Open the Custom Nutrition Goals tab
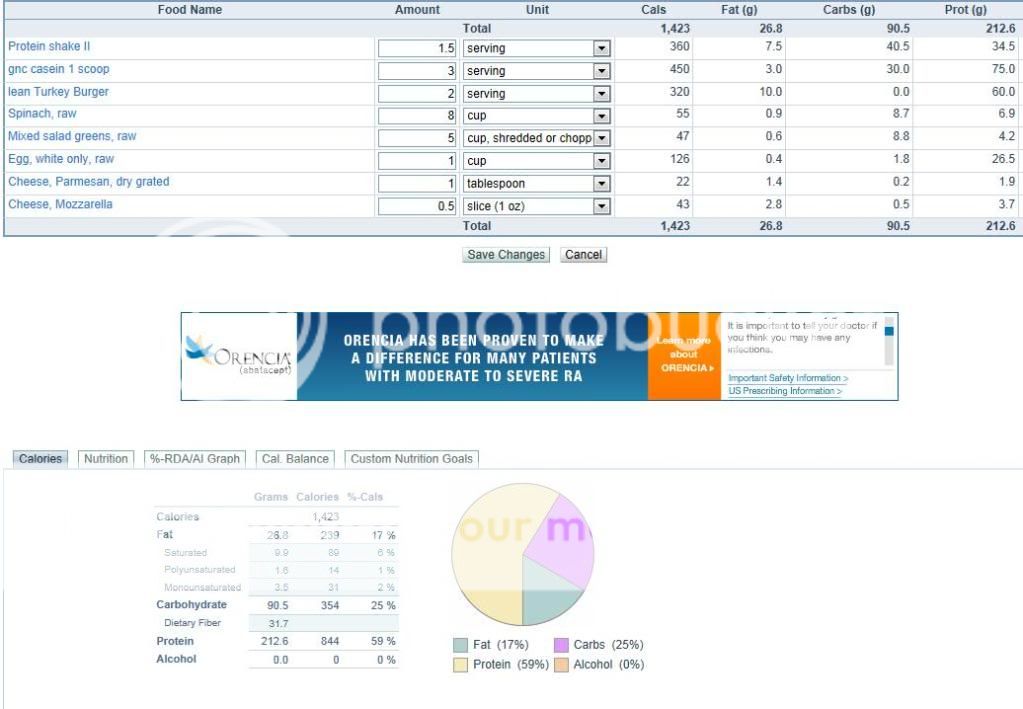The image size is (1023, 709). coord(412,459)
